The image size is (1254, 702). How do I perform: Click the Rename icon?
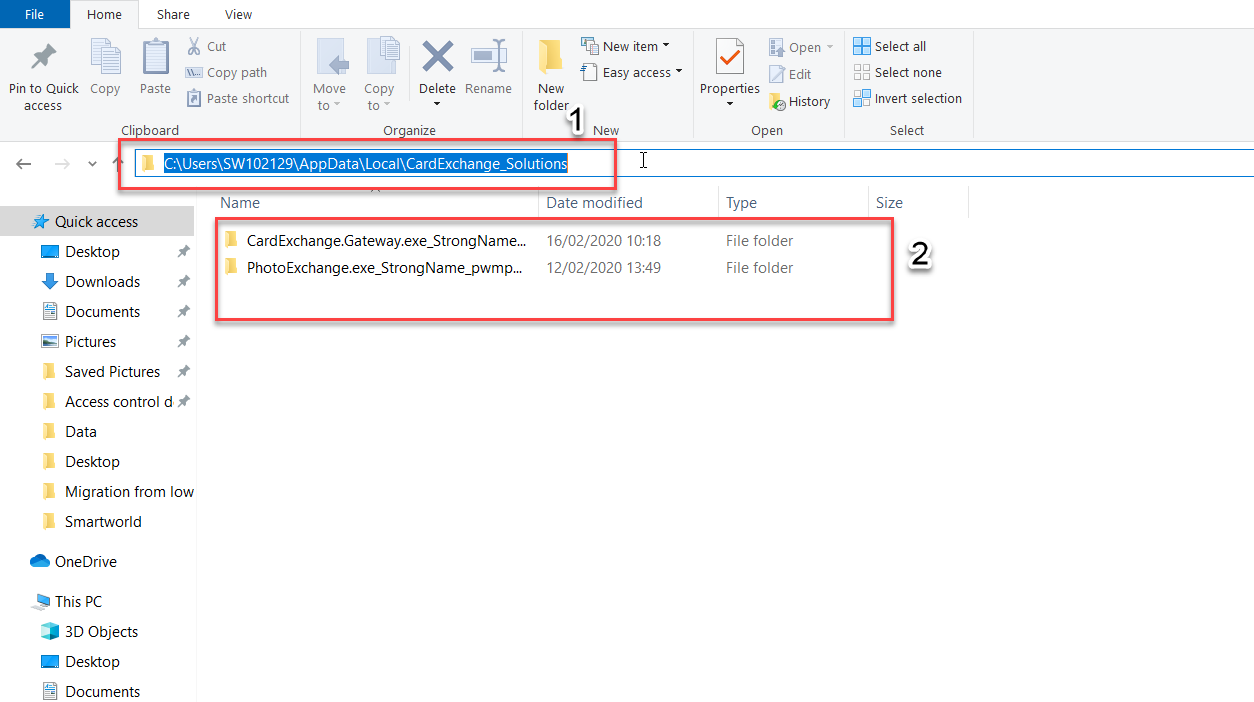click(488, 56)
